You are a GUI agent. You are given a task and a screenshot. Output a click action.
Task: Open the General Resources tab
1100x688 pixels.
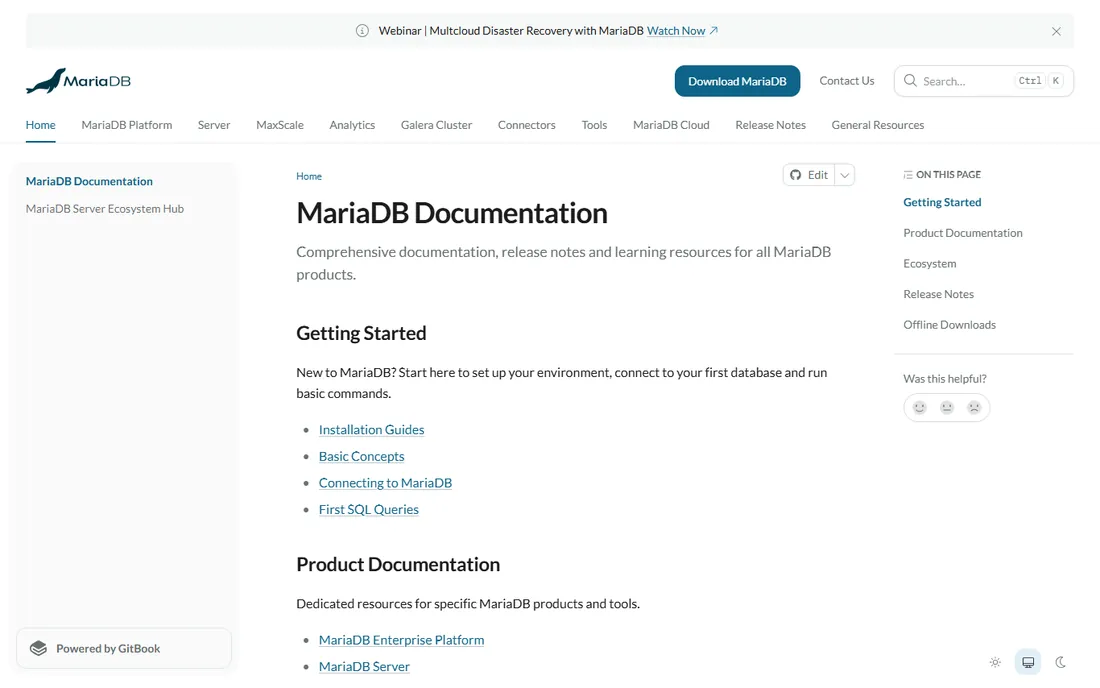(x=878, y=125)
